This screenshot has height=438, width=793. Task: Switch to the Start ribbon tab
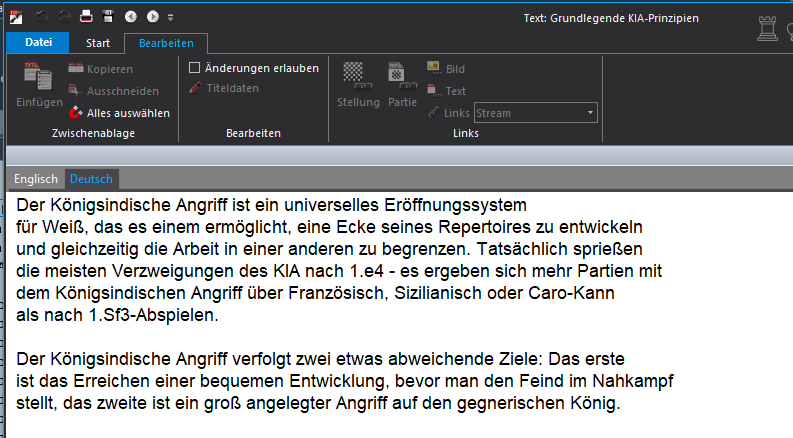pos(97,42)
